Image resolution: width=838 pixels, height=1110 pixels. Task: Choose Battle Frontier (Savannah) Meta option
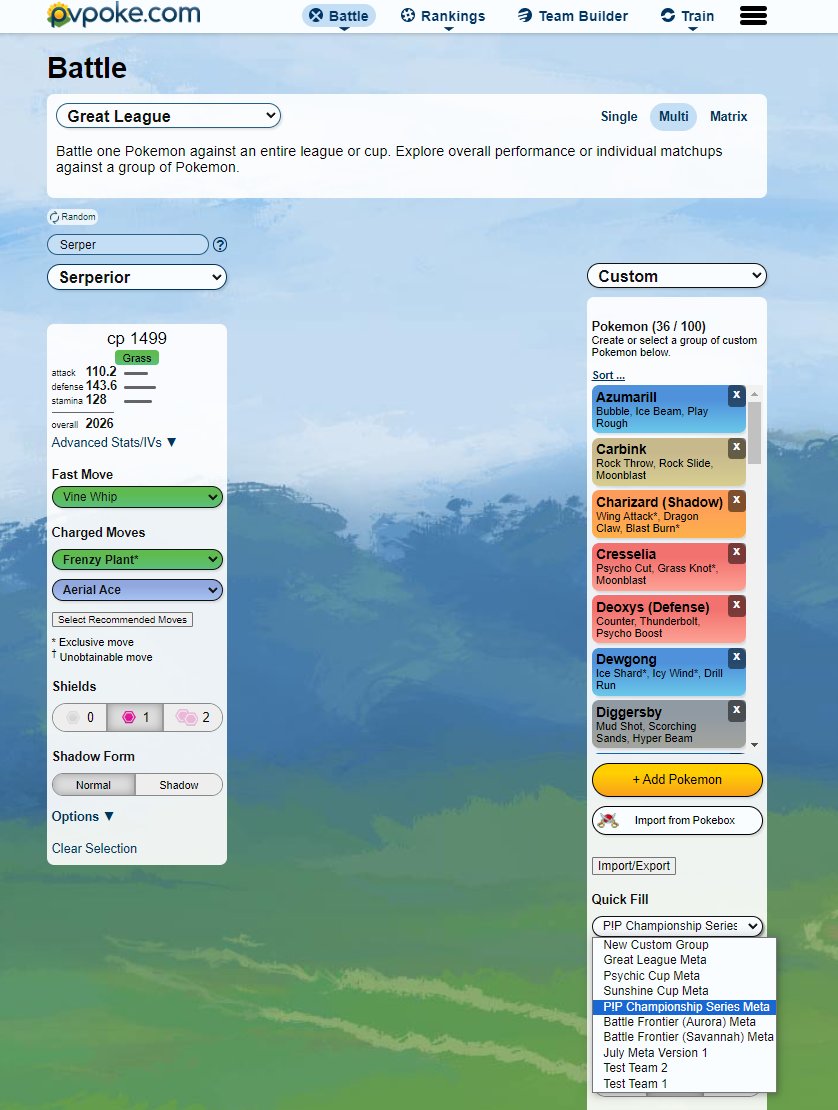click(684, 1037)
